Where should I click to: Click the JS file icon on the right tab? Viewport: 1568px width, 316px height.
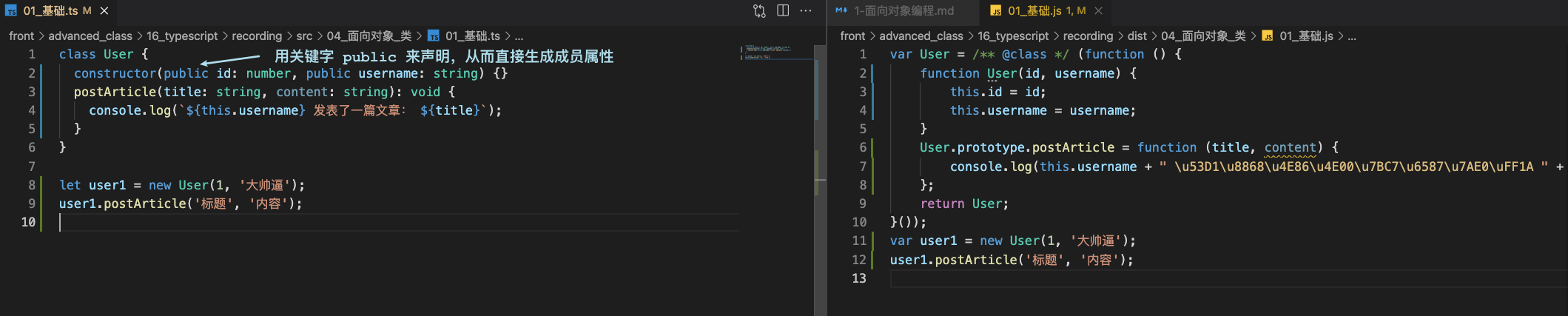[996, 10]
